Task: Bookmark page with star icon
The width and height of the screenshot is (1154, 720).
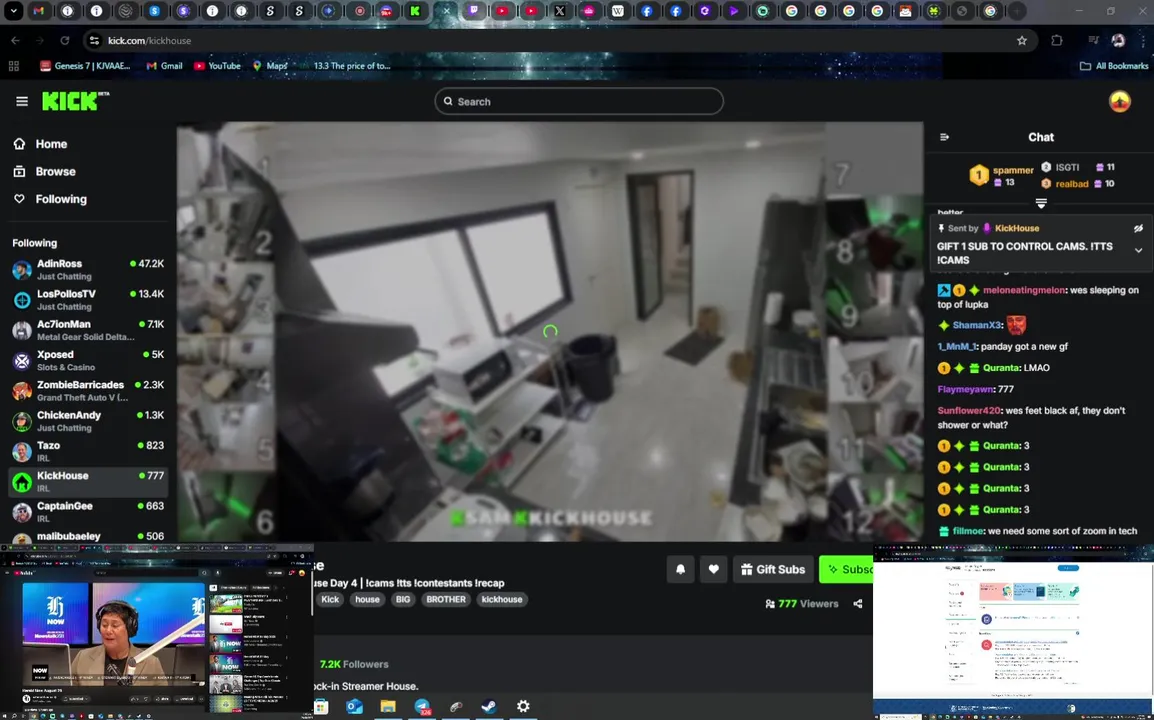Action: click(1022, 40)
